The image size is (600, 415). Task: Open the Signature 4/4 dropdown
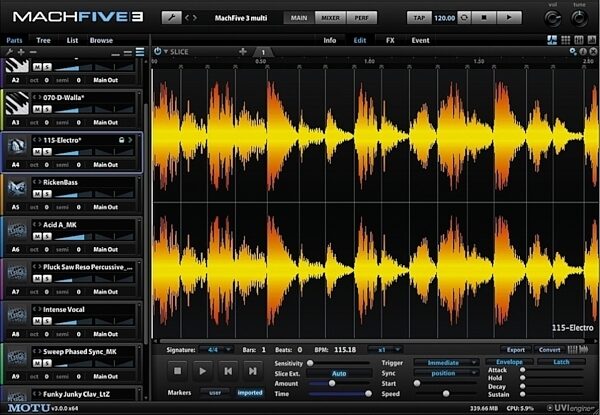point(215,350)
